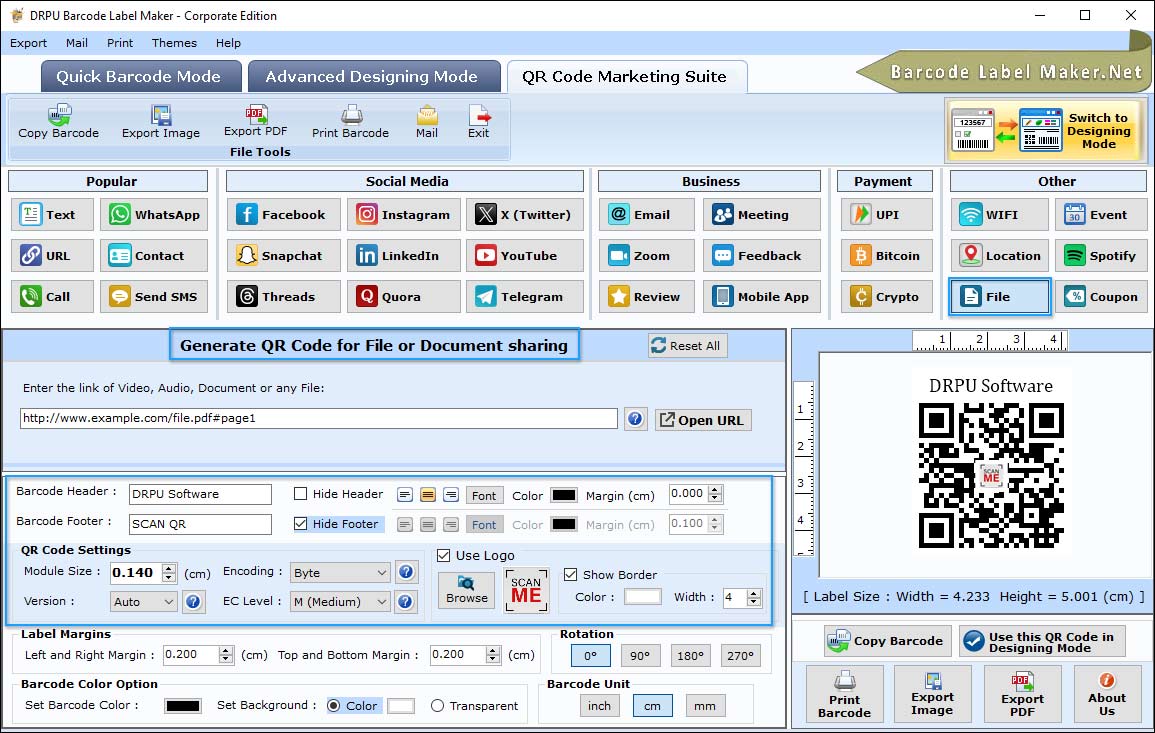Click the Mail icon in File Tools
This screenshot has height=733, width=1155.
point(426,122)
